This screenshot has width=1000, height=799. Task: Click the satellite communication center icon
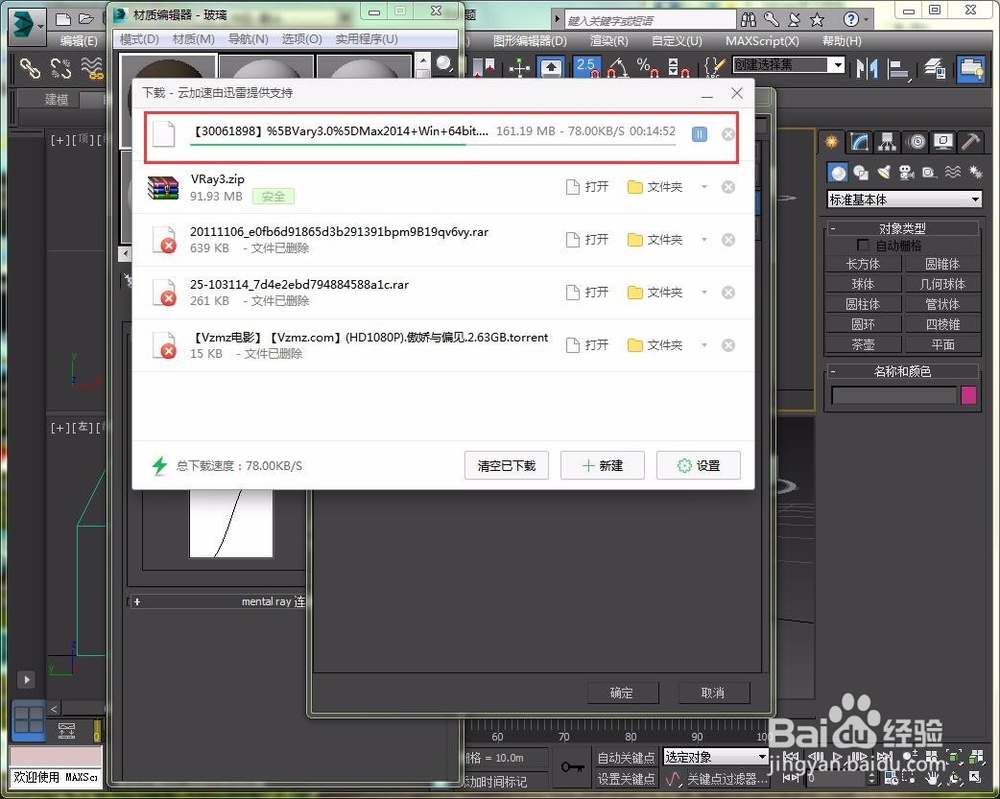pos(794,20)
